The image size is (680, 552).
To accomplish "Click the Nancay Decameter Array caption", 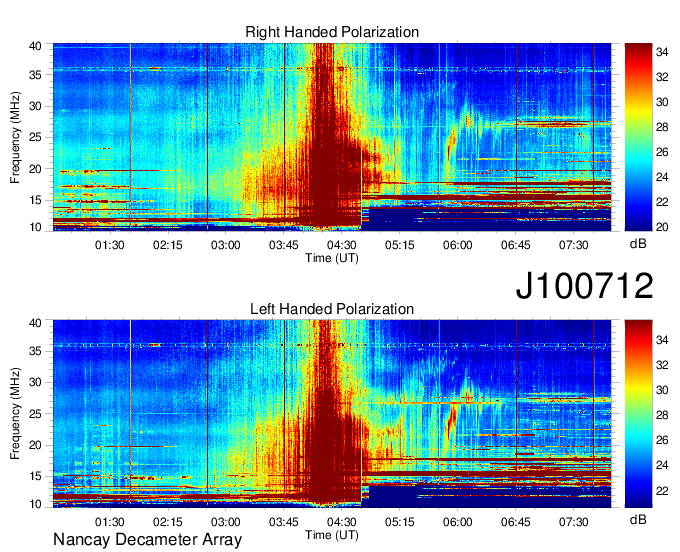I will coord(147,540).
